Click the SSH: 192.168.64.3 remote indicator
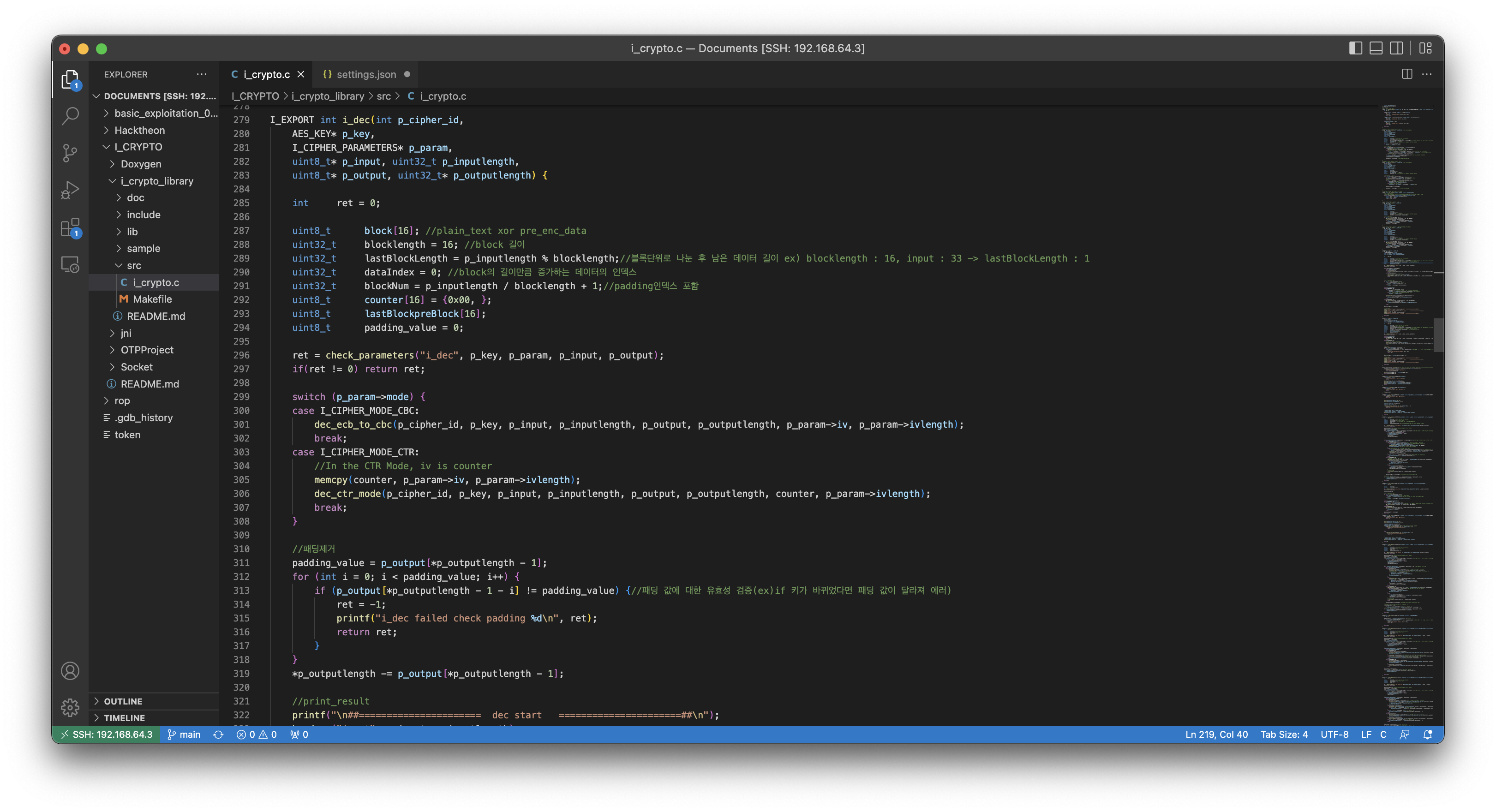Screen dimensions: 1496x812 (107, 734)
